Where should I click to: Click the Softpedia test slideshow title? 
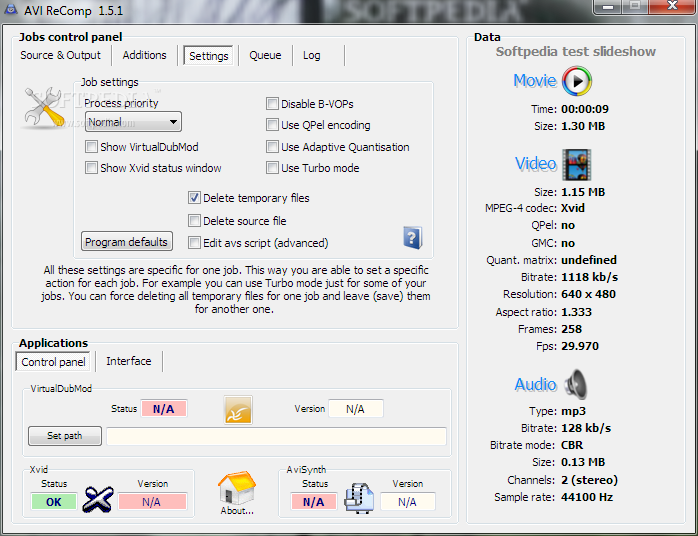(x=576, y=52)
